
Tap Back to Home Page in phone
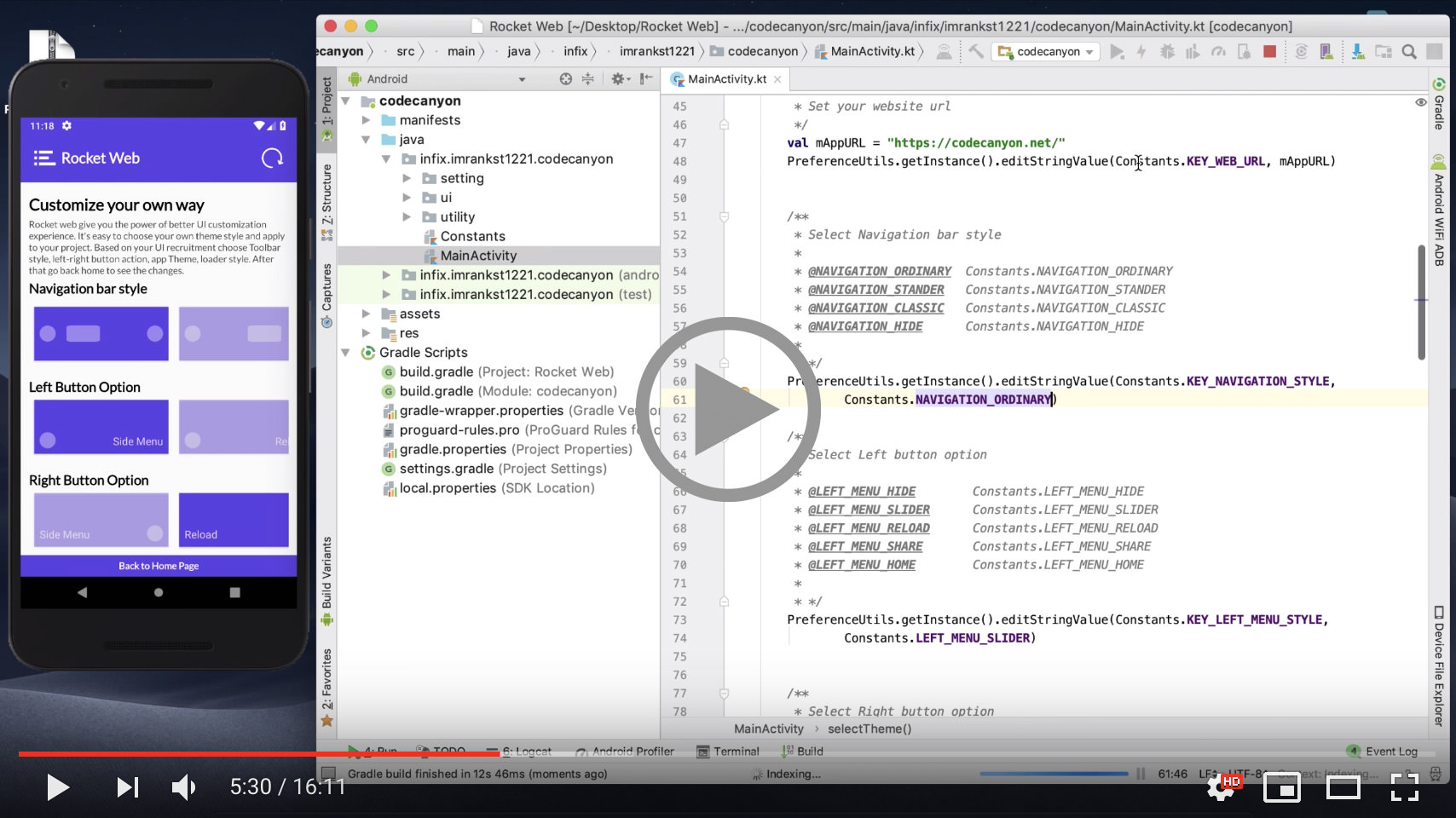(159, 566)
